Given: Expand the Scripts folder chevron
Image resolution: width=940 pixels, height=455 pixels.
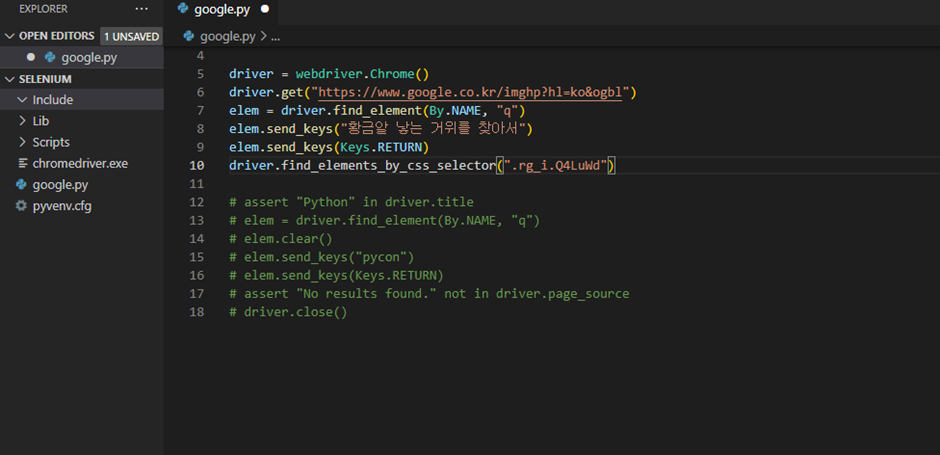Looking at the screenshot, I should click(x=23, y=142).
